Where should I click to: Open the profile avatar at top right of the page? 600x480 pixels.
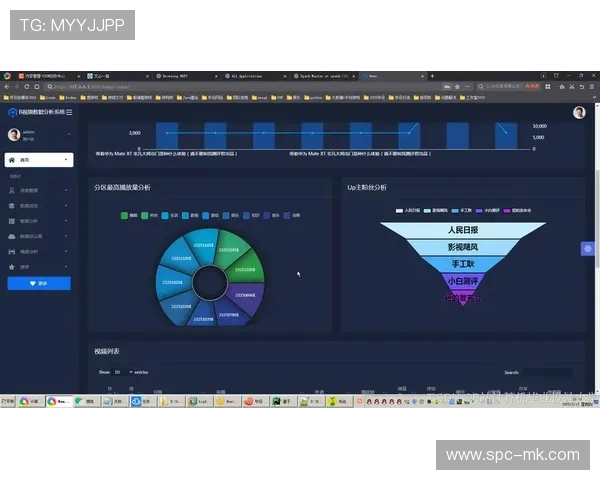tap(579, 113)
